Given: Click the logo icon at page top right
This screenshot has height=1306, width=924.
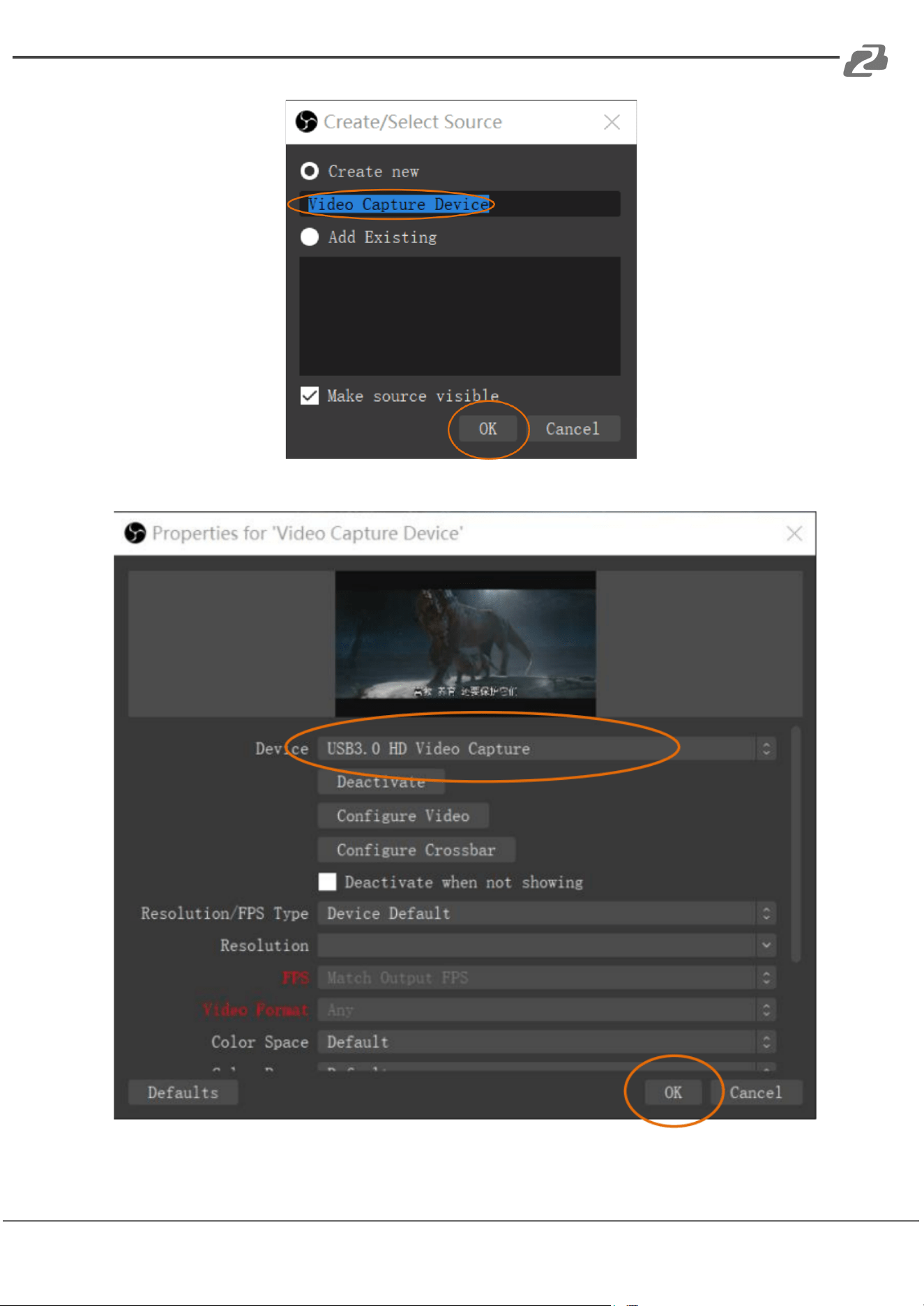Looking at the screenshot, I should (x=865, y=60).
